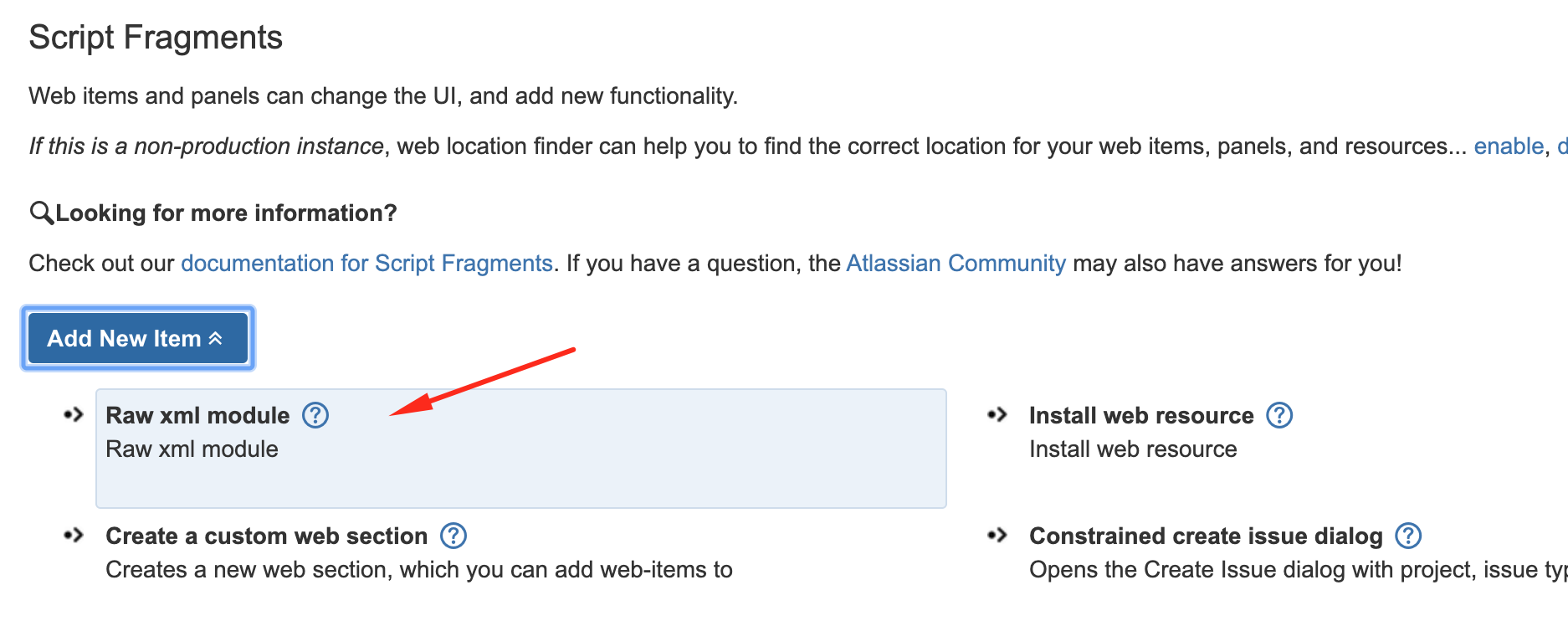Choose the Install web resource item title
Viewport: 1568px width, 626px height.
pyautogui.click(x=1141, y=415)
